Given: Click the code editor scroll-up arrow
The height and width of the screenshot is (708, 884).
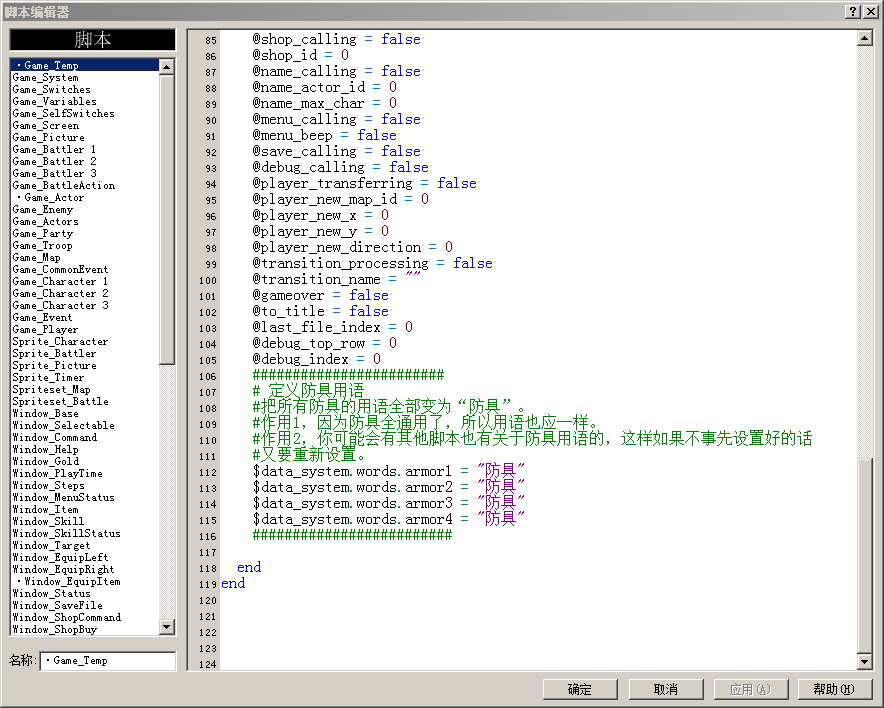Looking at the screenshot, I should [x=864, y=38].
